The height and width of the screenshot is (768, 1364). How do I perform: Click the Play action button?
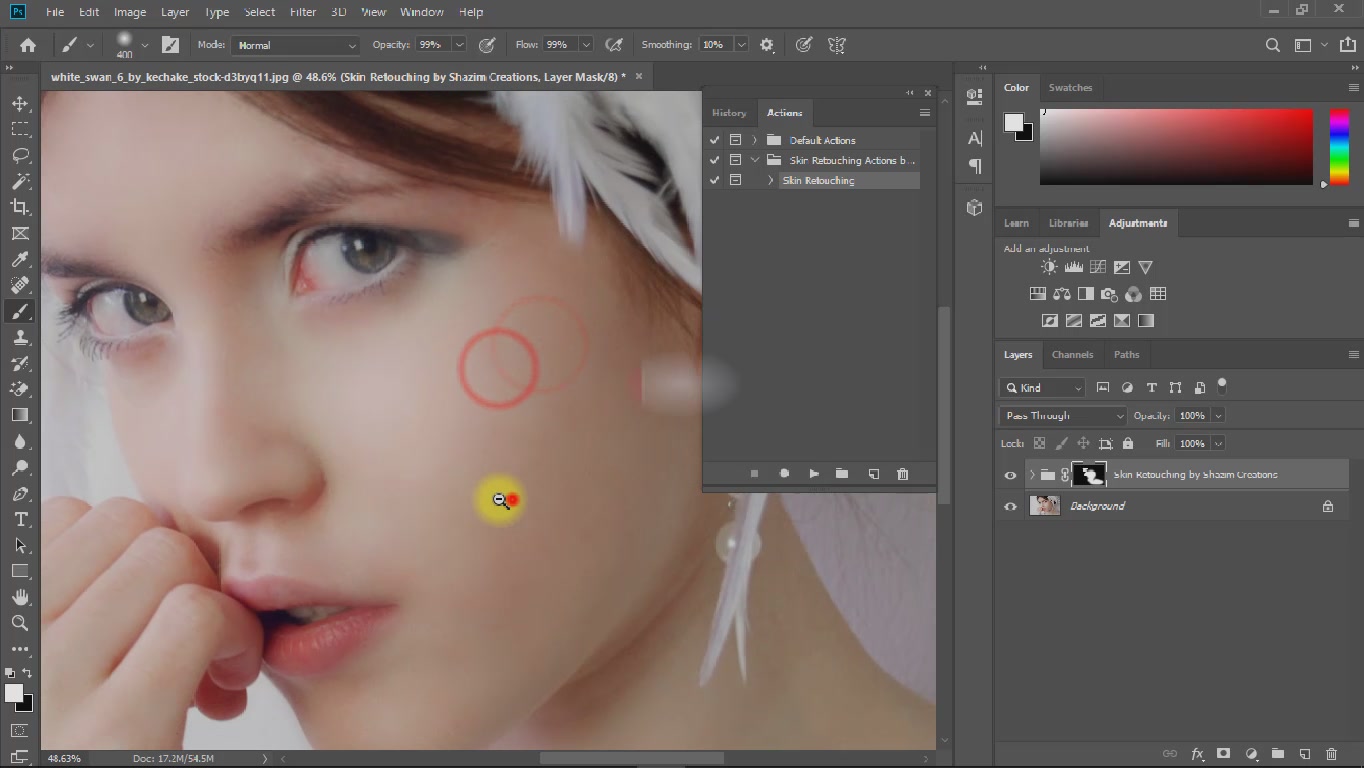(814, 474)
